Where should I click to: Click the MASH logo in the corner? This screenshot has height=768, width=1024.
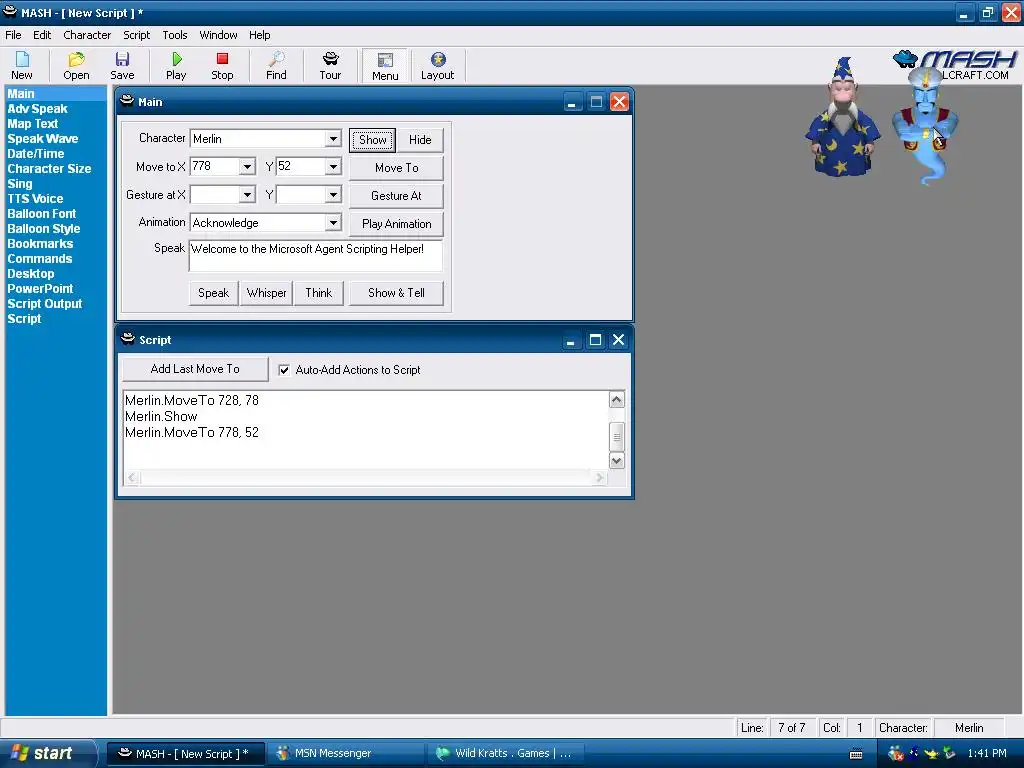(955, 65)
